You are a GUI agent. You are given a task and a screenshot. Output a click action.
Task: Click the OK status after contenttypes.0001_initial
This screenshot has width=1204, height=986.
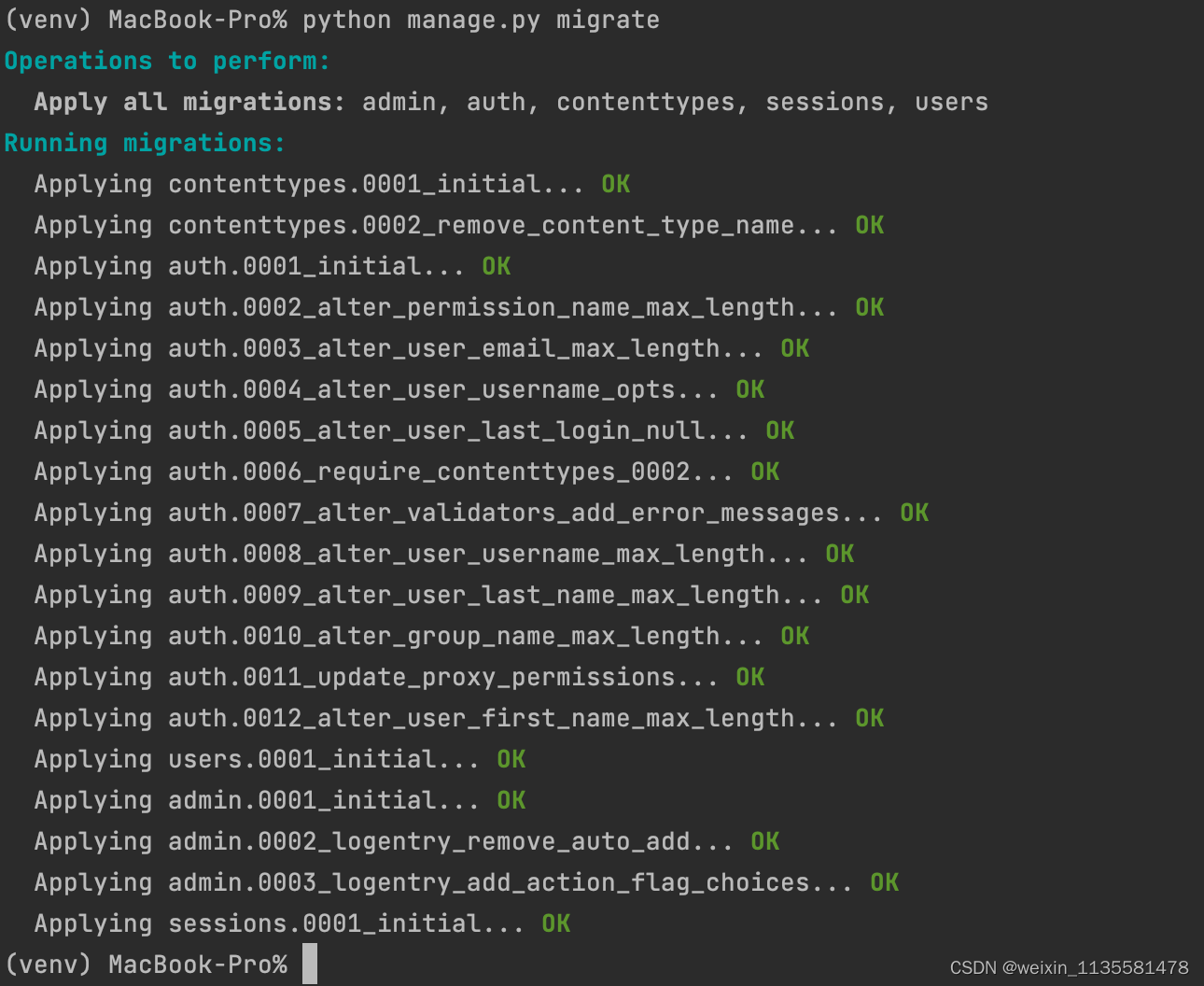point(616,184)
